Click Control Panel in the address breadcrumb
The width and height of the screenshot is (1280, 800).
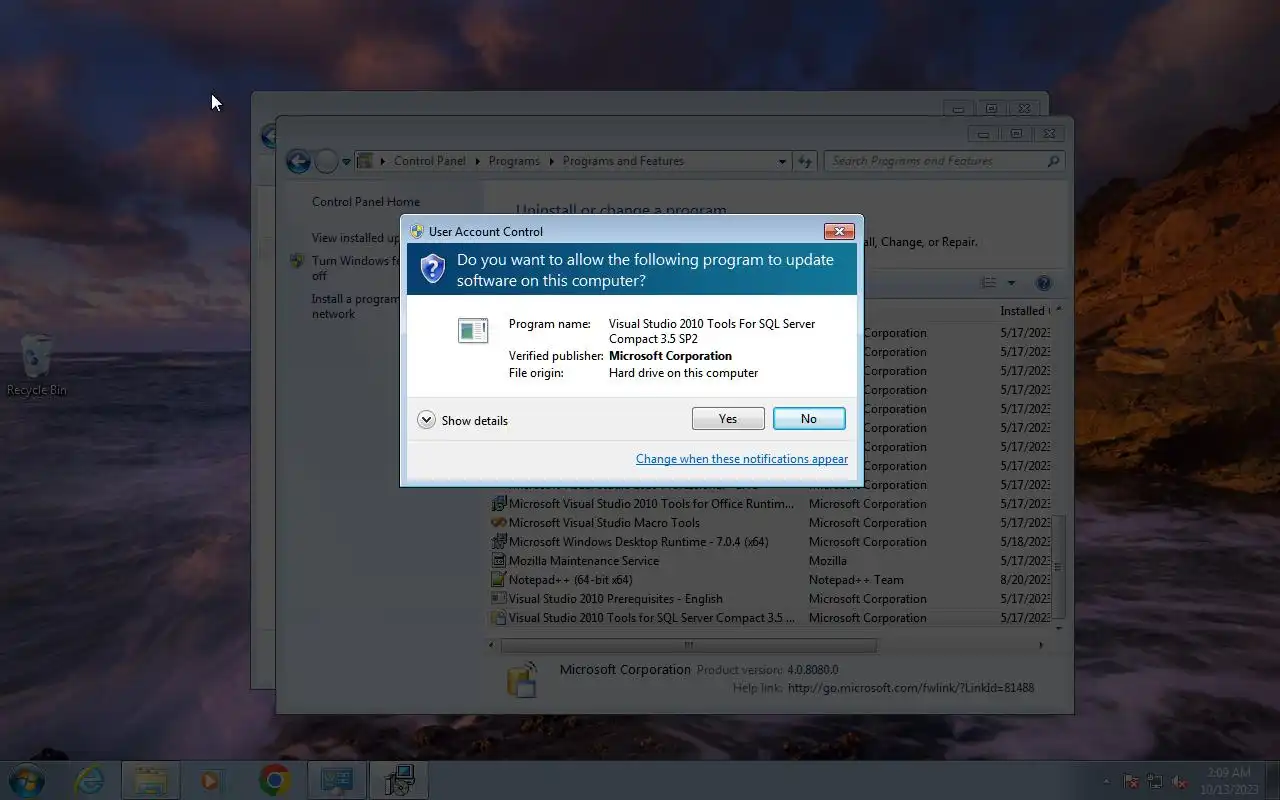coord(430,161)
